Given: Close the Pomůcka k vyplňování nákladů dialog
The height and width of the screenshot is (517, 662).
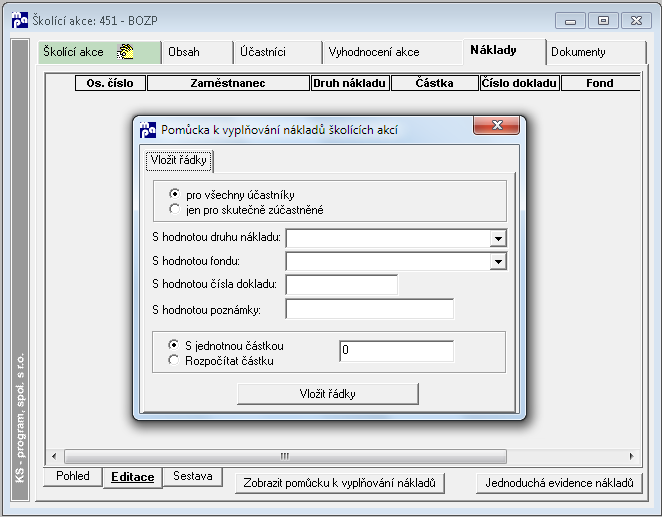Looking at the screenshot, I should (x=496, y=125).
